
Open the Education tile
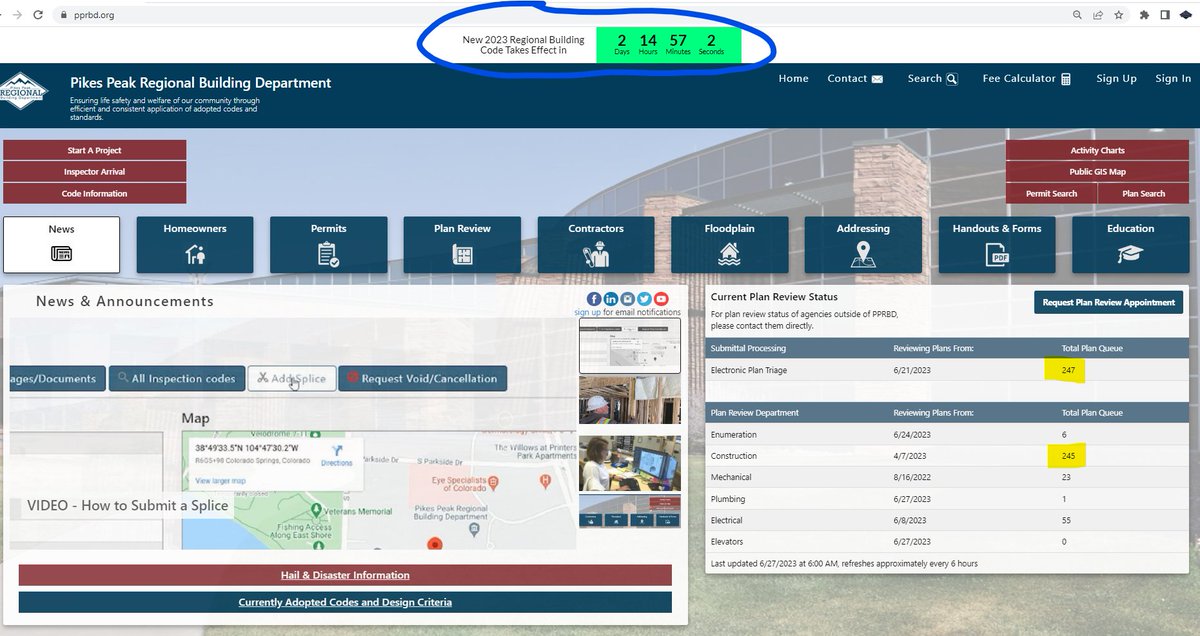pyautogui.click(x=1130, y=245)
